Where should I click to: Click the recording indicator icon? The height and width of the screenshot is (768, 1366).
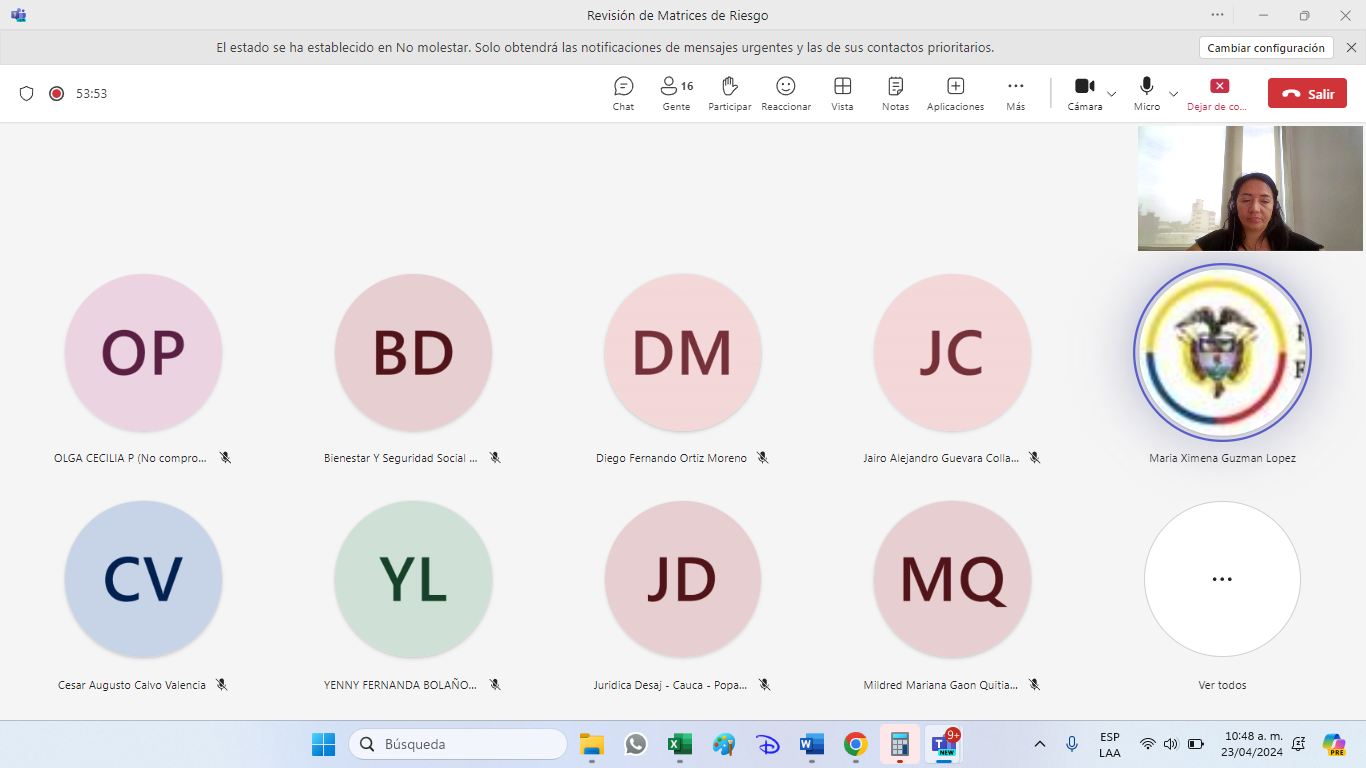(57, 93)
